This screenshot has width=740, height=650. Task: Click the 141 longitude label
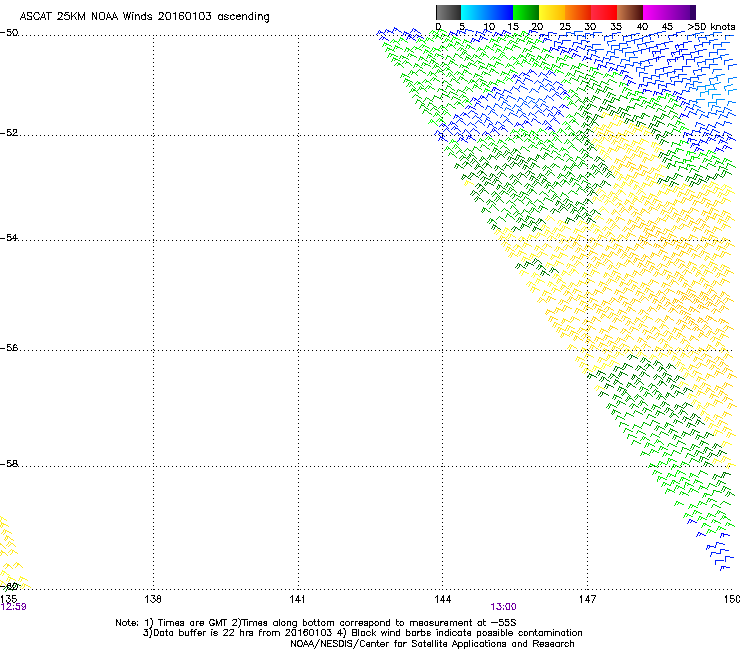[x=297, y=599]
